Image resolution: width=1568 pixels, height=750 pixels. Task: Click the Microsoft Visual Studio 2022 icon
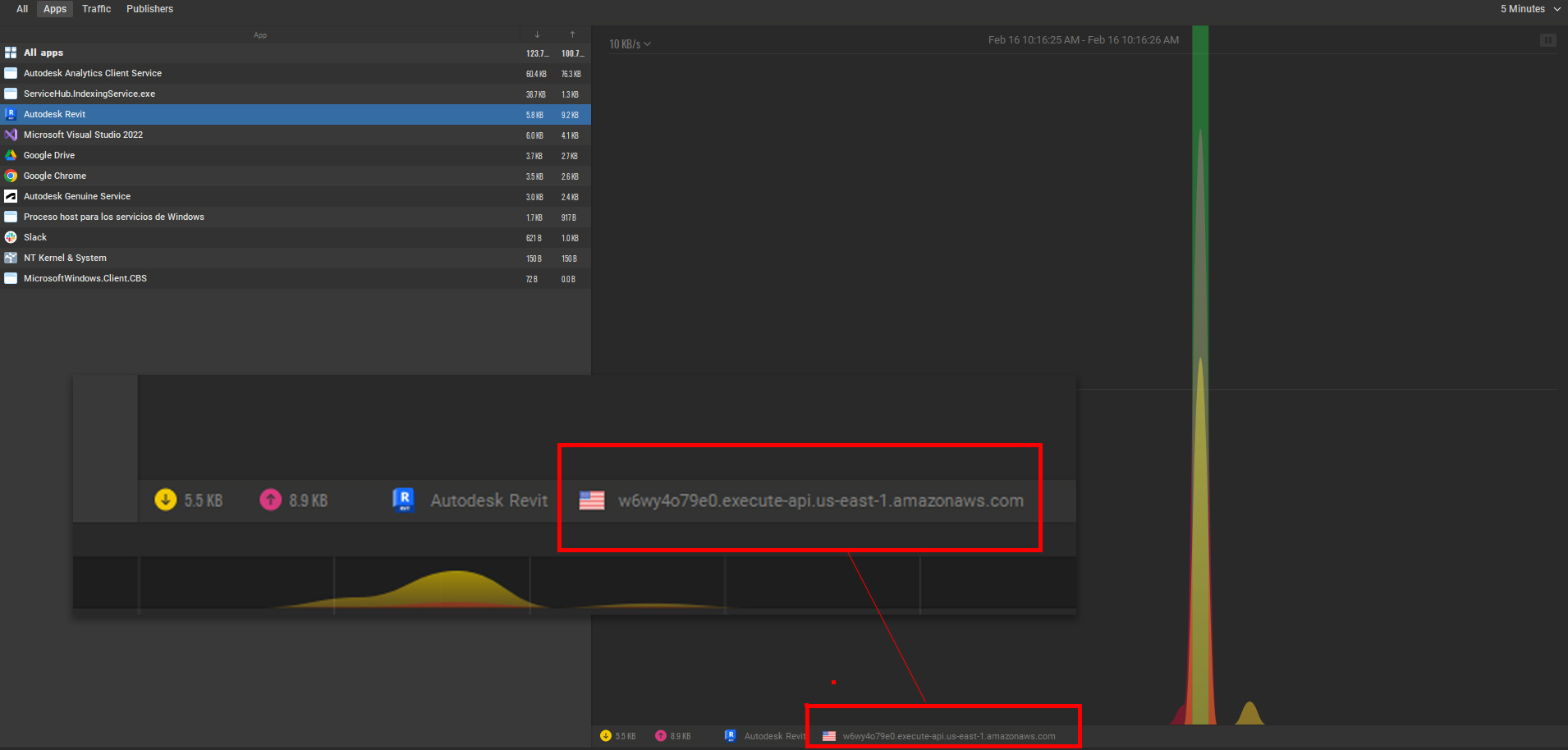pyautogui.click(x=11, y=135)
